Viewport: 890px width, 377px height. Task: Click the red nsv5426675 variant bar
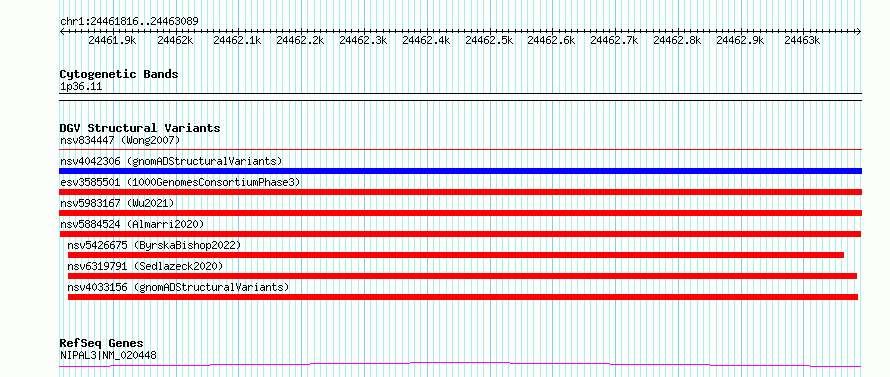coord(456,255)
